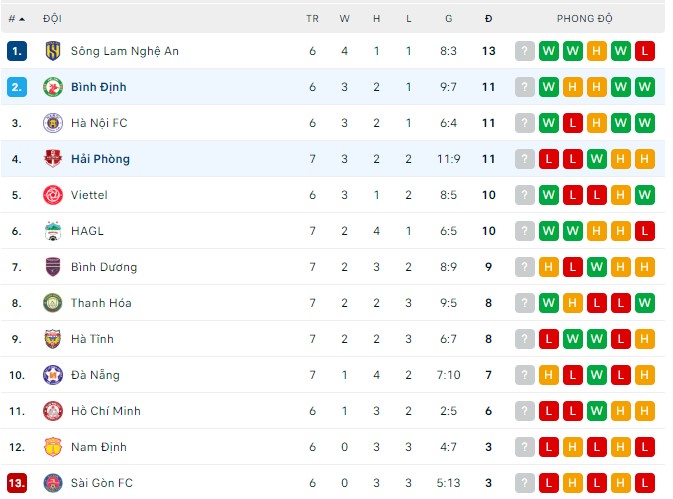
Task: Click the gray question mark in Viettel's row
Action: coord(525,195)
